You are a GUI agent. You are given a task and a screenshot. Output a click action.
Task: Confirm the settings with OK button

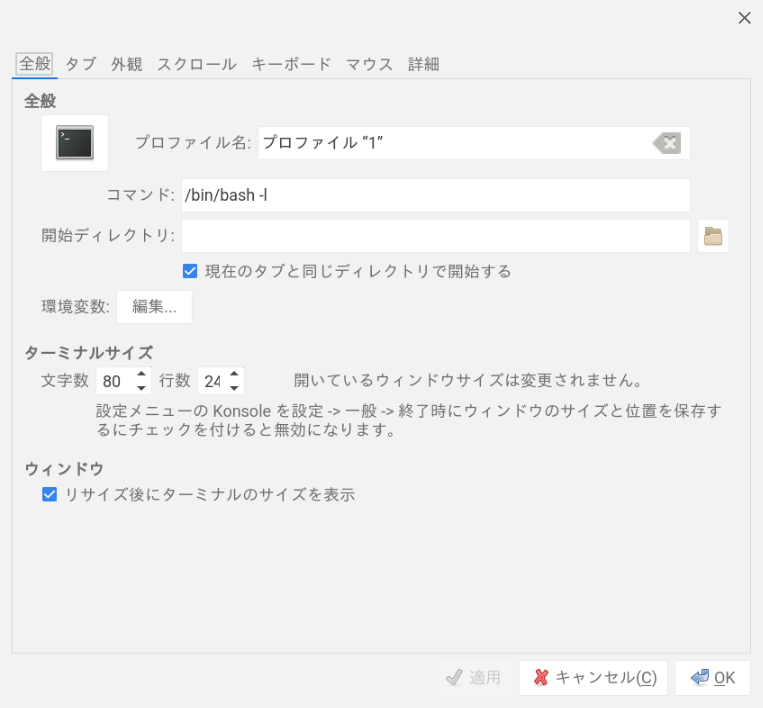(x=712, y=678)
